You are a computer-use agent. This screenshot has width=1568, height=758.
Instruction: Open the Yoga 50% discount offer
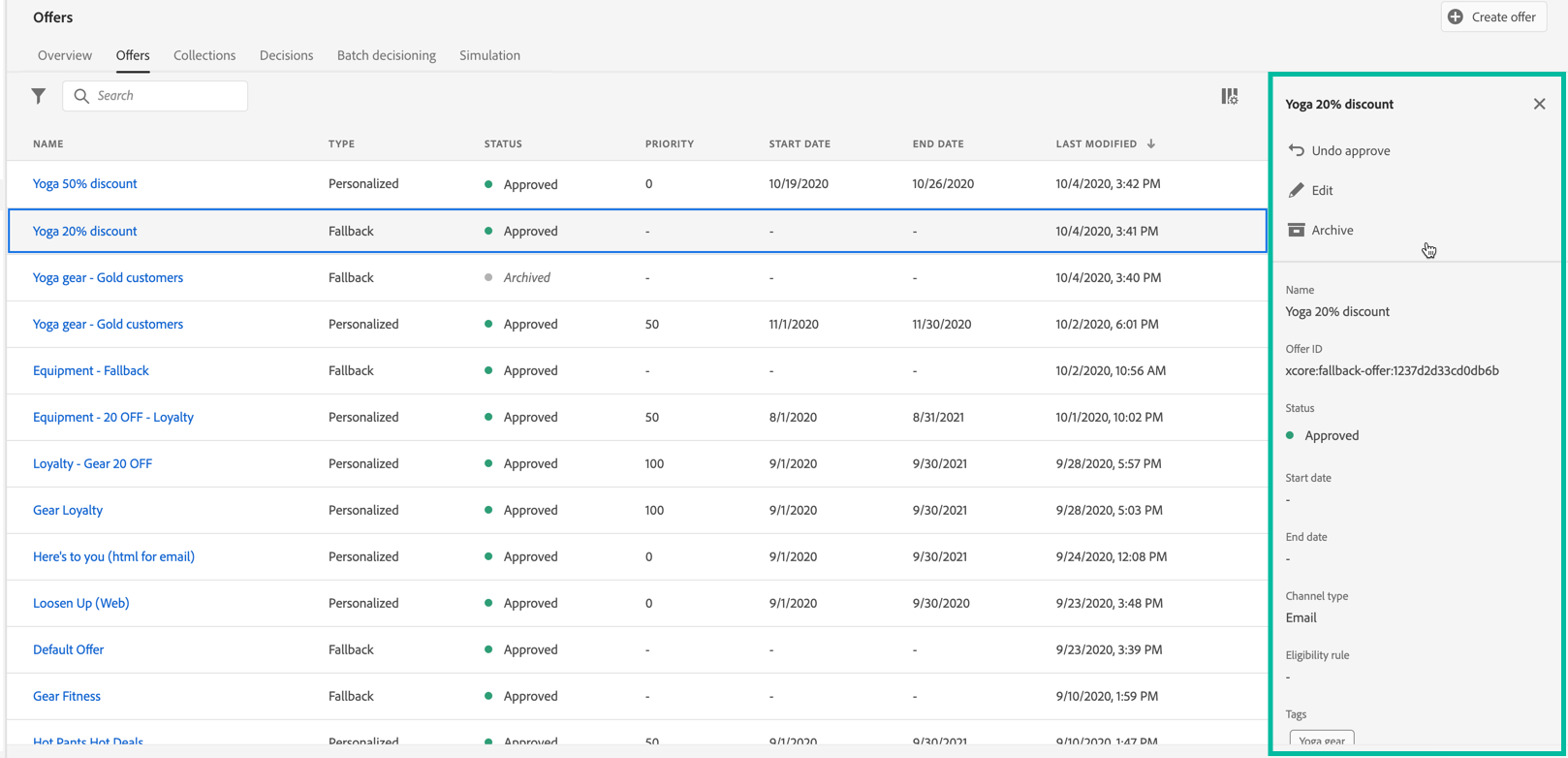(x=85, y=183)
